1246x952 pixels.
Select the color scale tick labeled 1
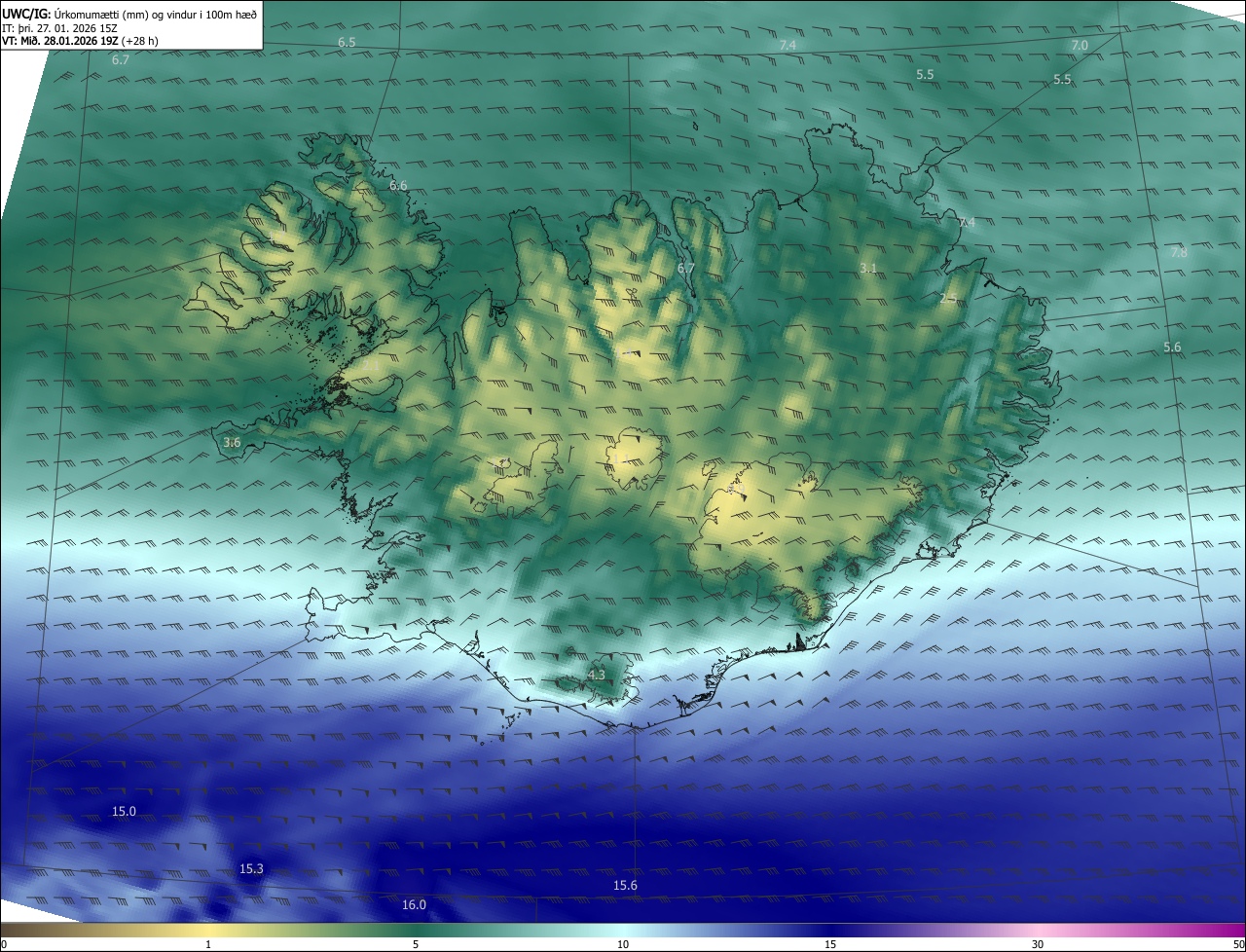(x=208, y=944)
